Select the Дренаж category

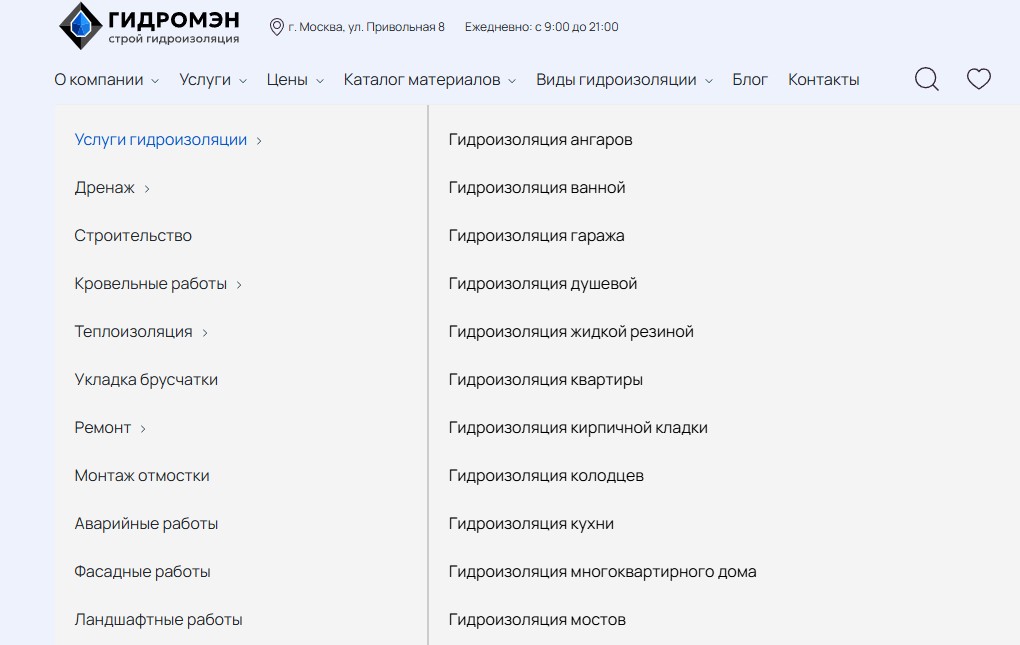(x=104, y=188)
